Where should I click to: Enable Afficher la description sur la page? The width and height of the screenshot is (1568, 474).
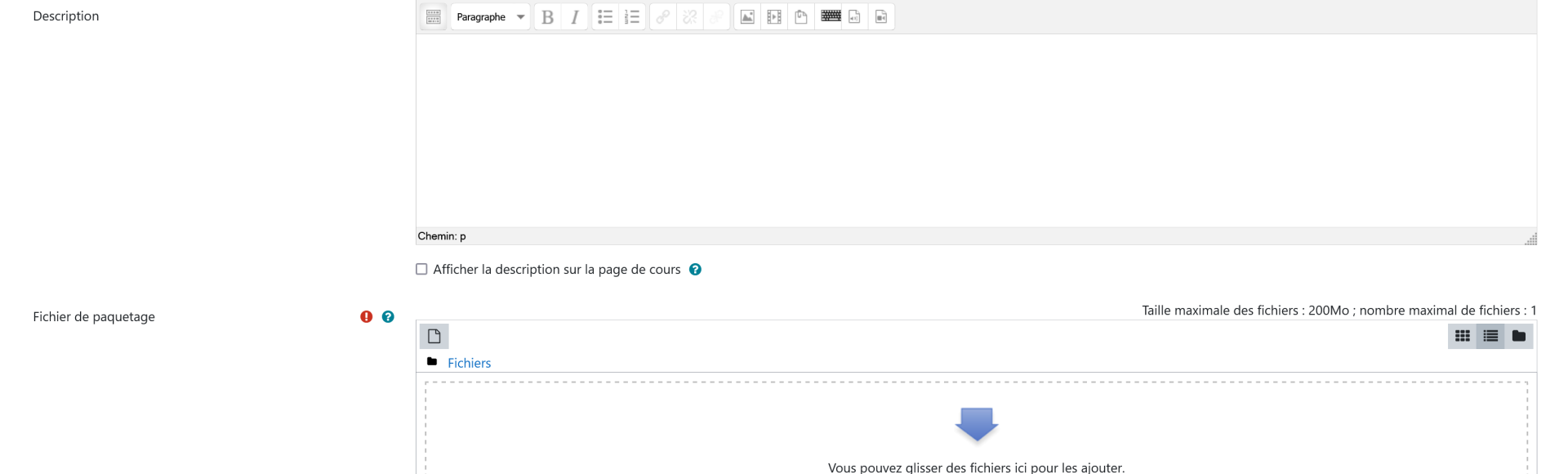421,269
